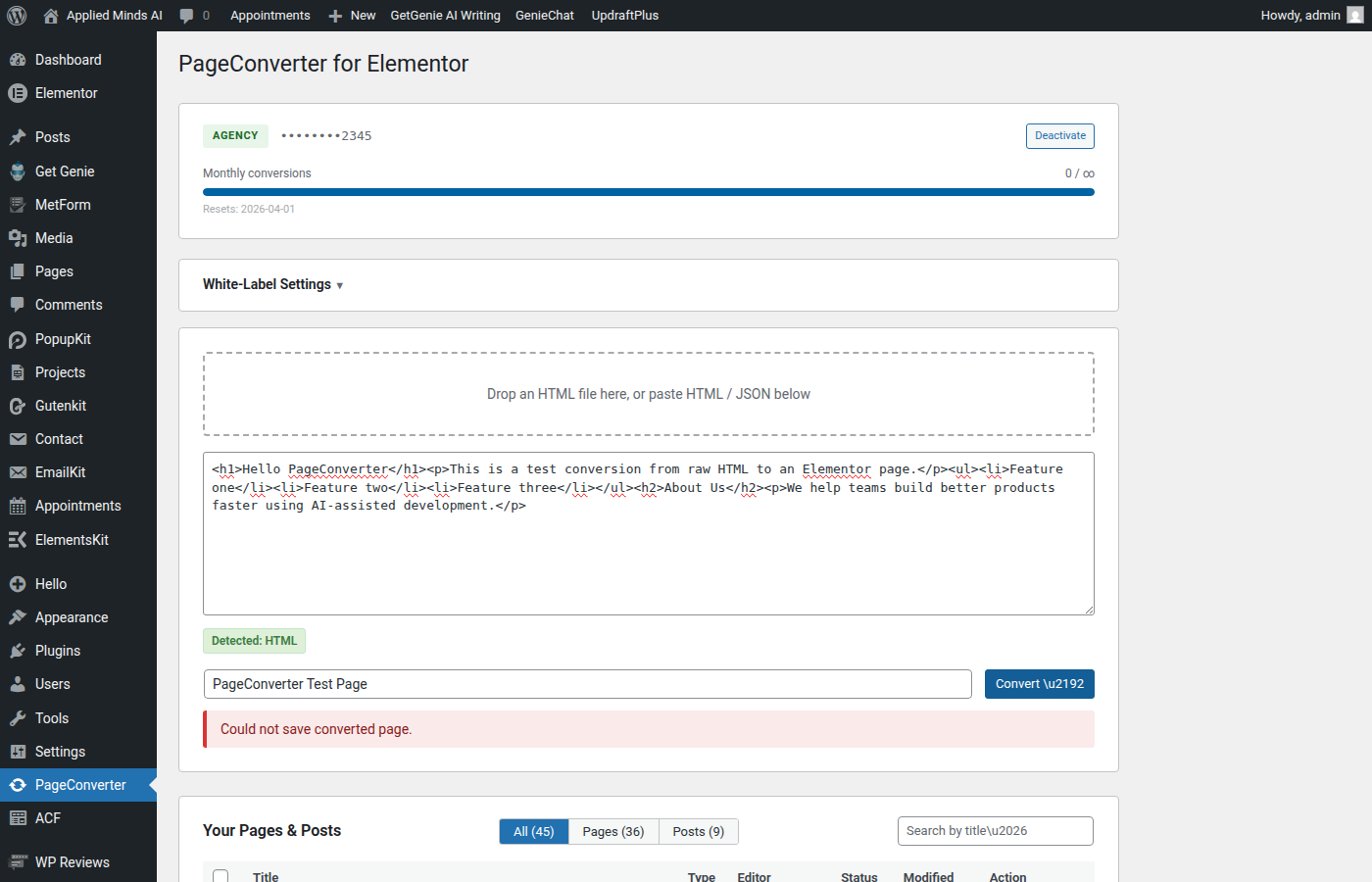
Task: Click the PageConverter Test Page title field
Action: [587, 684]
